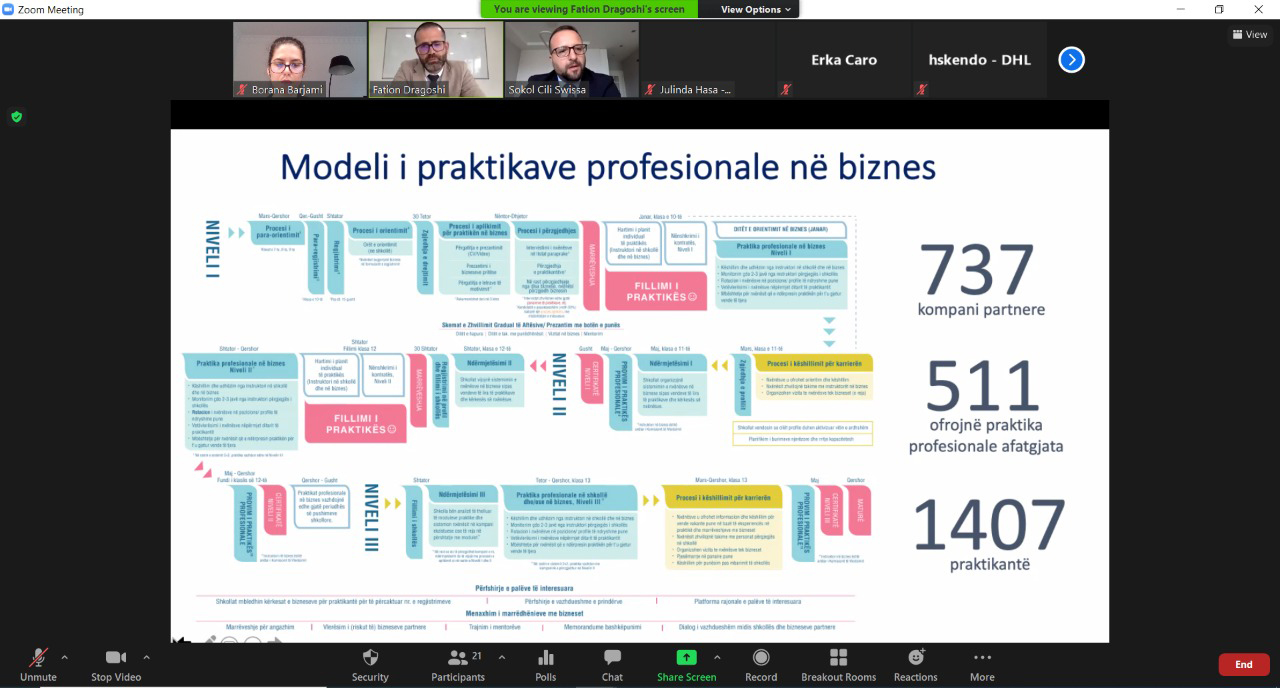Expand the Share Screen options arrow
Image resolution: width=1280 pixels, height=688 pixels.
pos(717,657)
